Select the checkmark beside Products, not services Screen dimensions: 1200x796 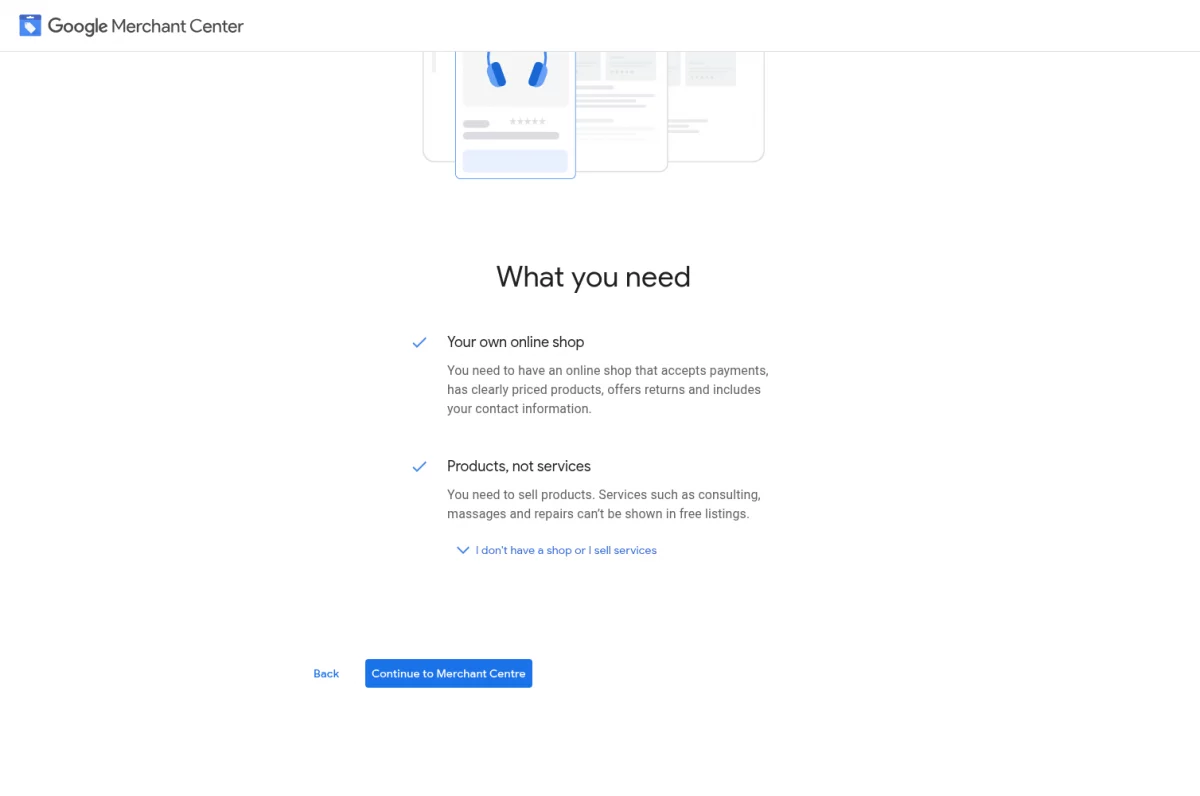tap(419, 466)
